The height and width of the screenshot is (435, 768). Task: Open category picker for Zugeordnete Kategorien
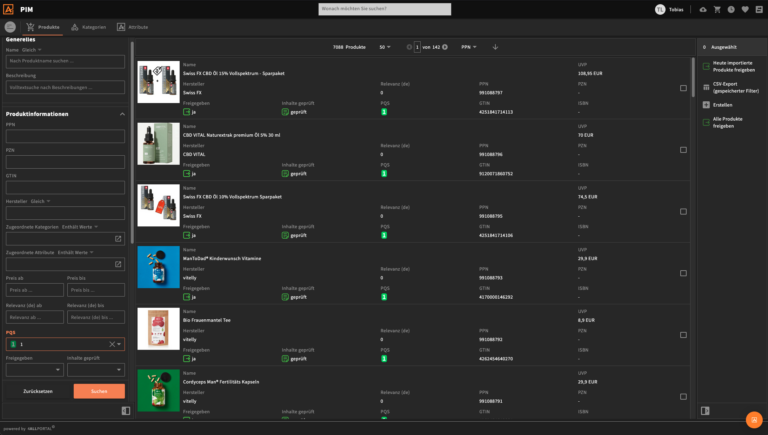(118, 239)
